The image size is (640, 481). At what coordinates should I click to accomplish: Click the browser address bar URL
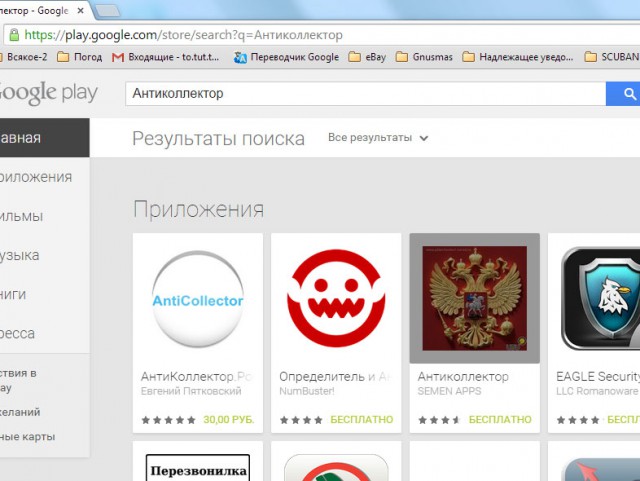[184, 35]
